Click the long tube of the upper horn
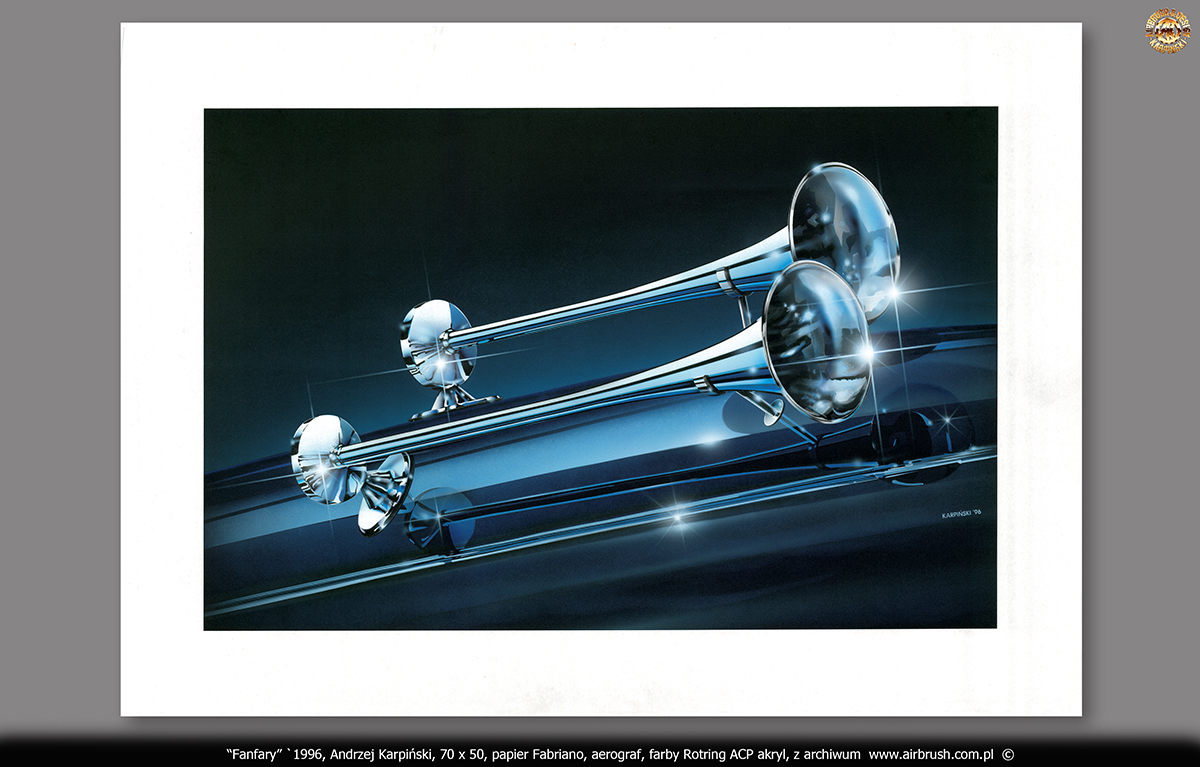This screenshot has width=1200, height=767. coord(620,290)
